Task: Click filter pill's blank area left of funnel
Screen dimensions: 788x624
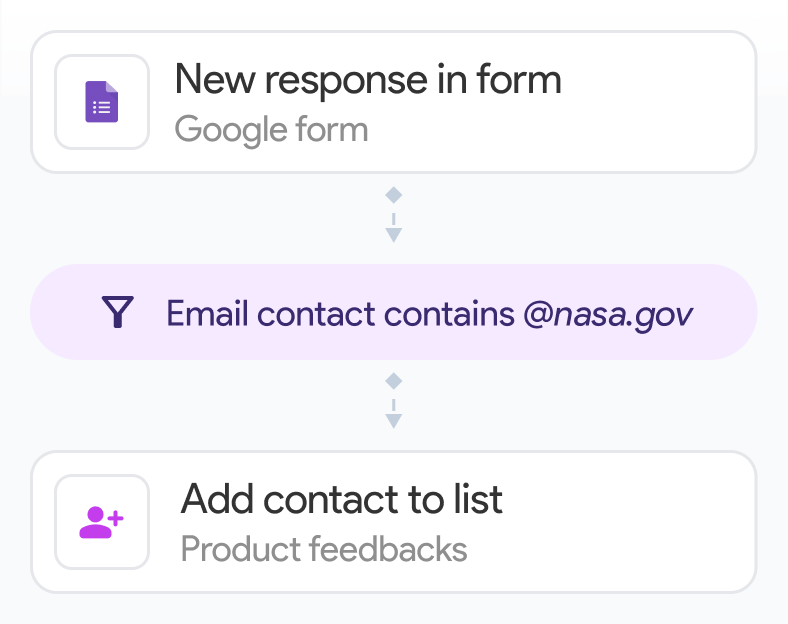Action: 66,313
